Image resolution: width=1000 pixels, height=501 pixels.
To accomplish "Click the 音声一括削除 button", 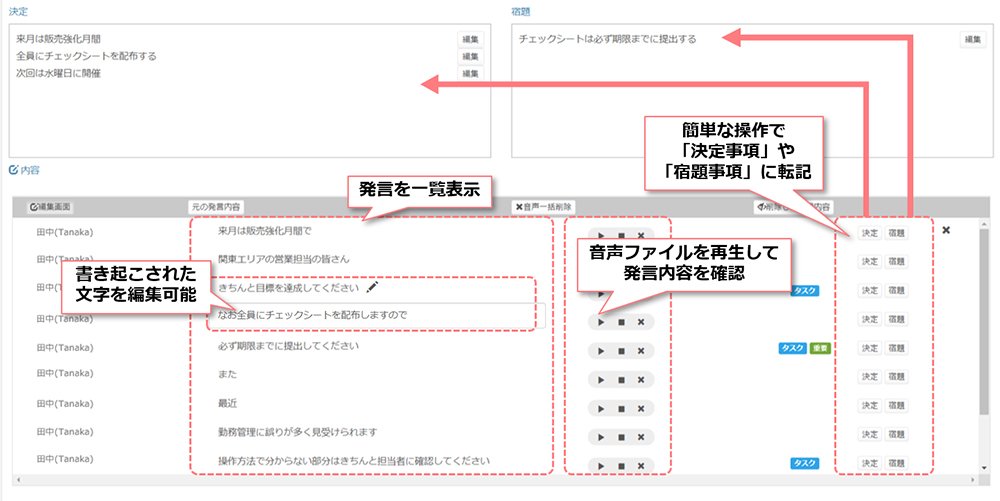I will click(x=544, y=207).
